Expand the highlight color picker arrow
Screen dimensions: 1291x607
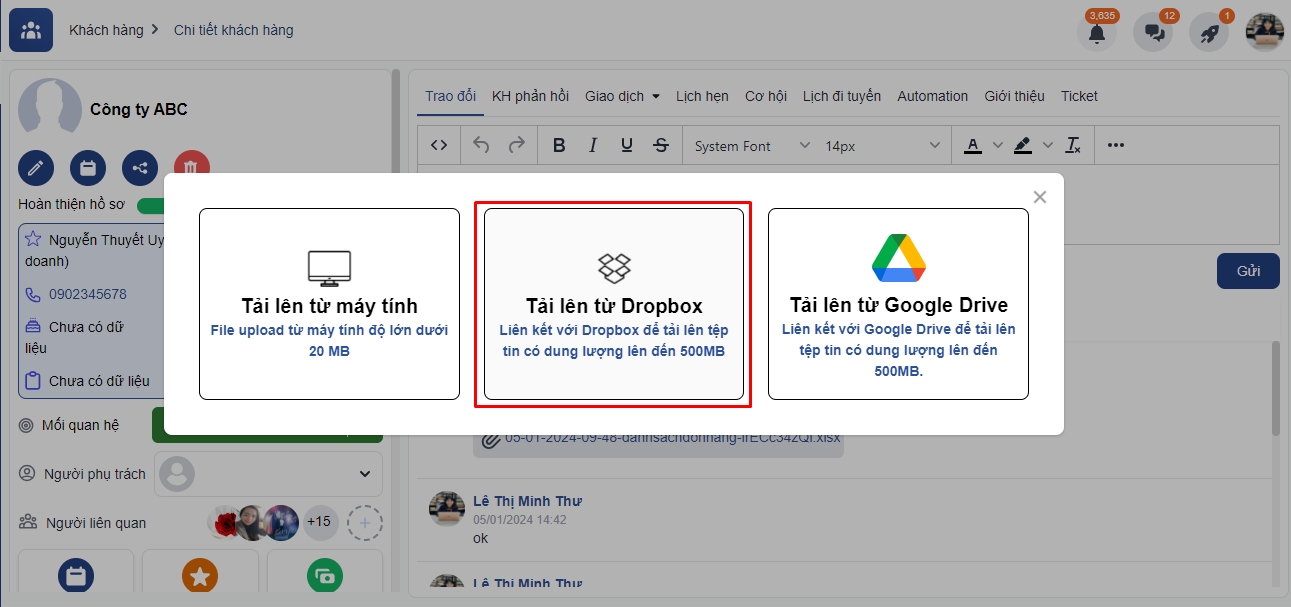coord(1047,145)
